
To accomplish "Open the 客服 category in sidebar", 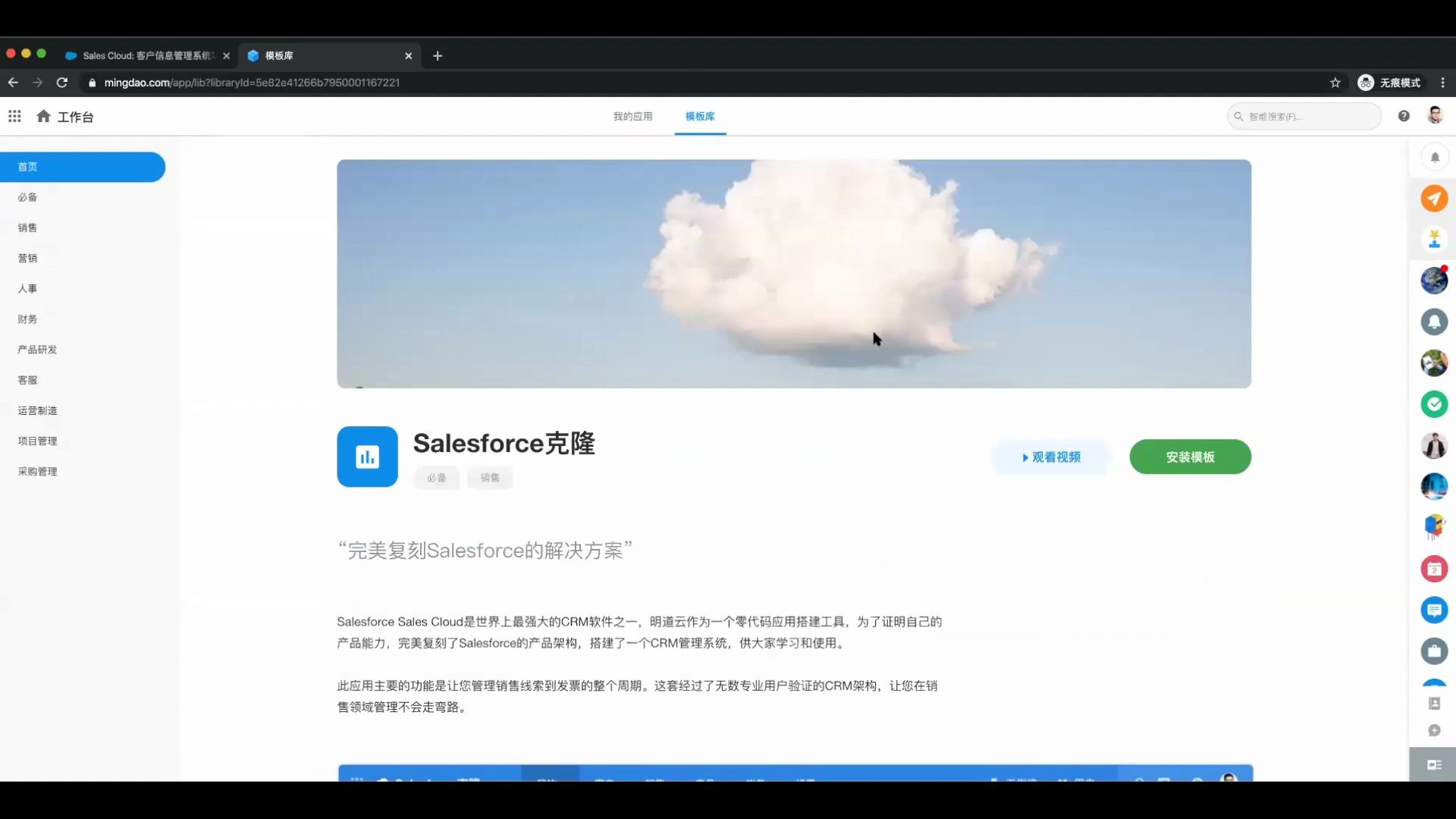I will coord(27,380).
